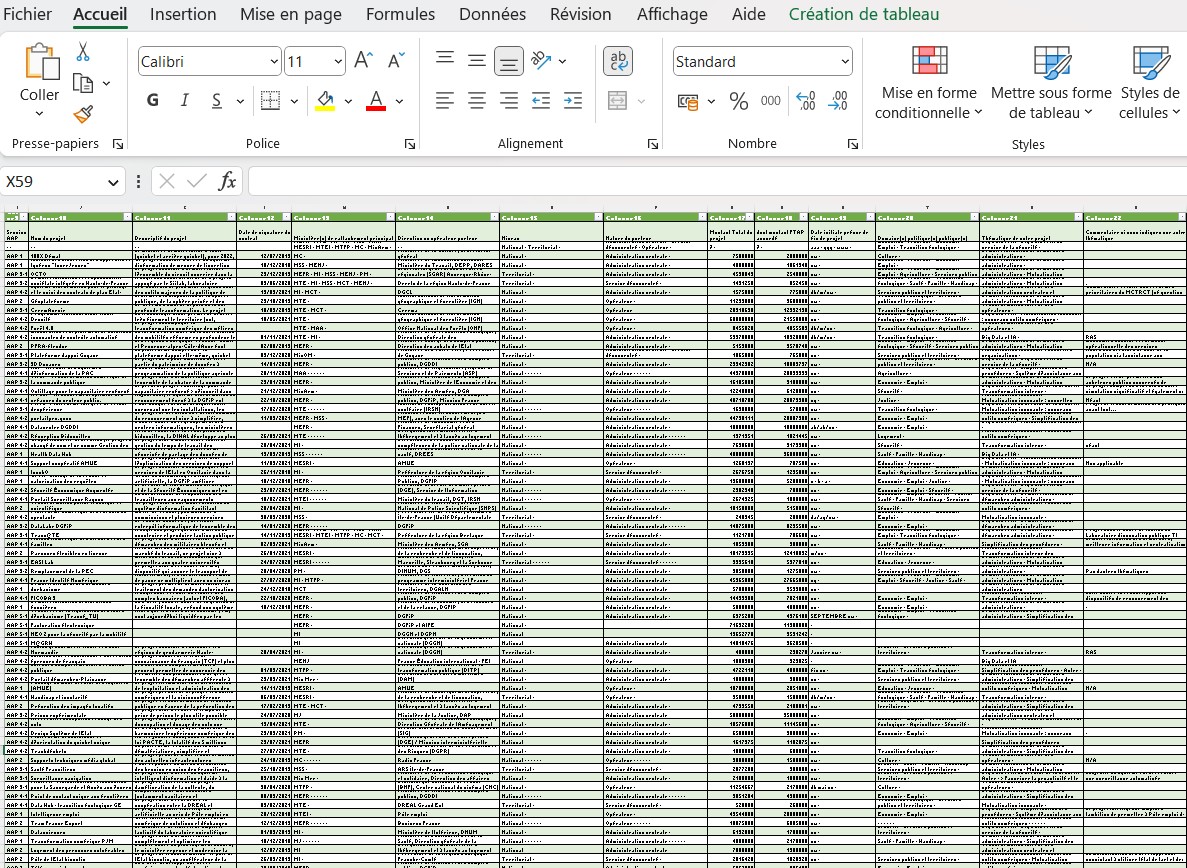1187x868 pixels.
Task: Open the Insertion ribbon tab
Action: point(183,14)
